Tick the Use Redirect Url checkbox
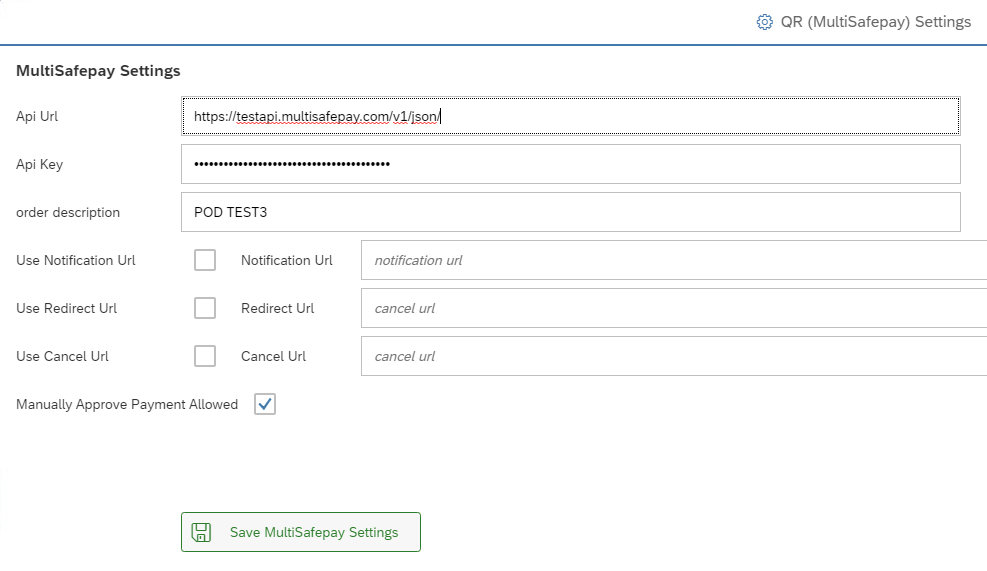This screenshot has width=987, height=571. 205,308
